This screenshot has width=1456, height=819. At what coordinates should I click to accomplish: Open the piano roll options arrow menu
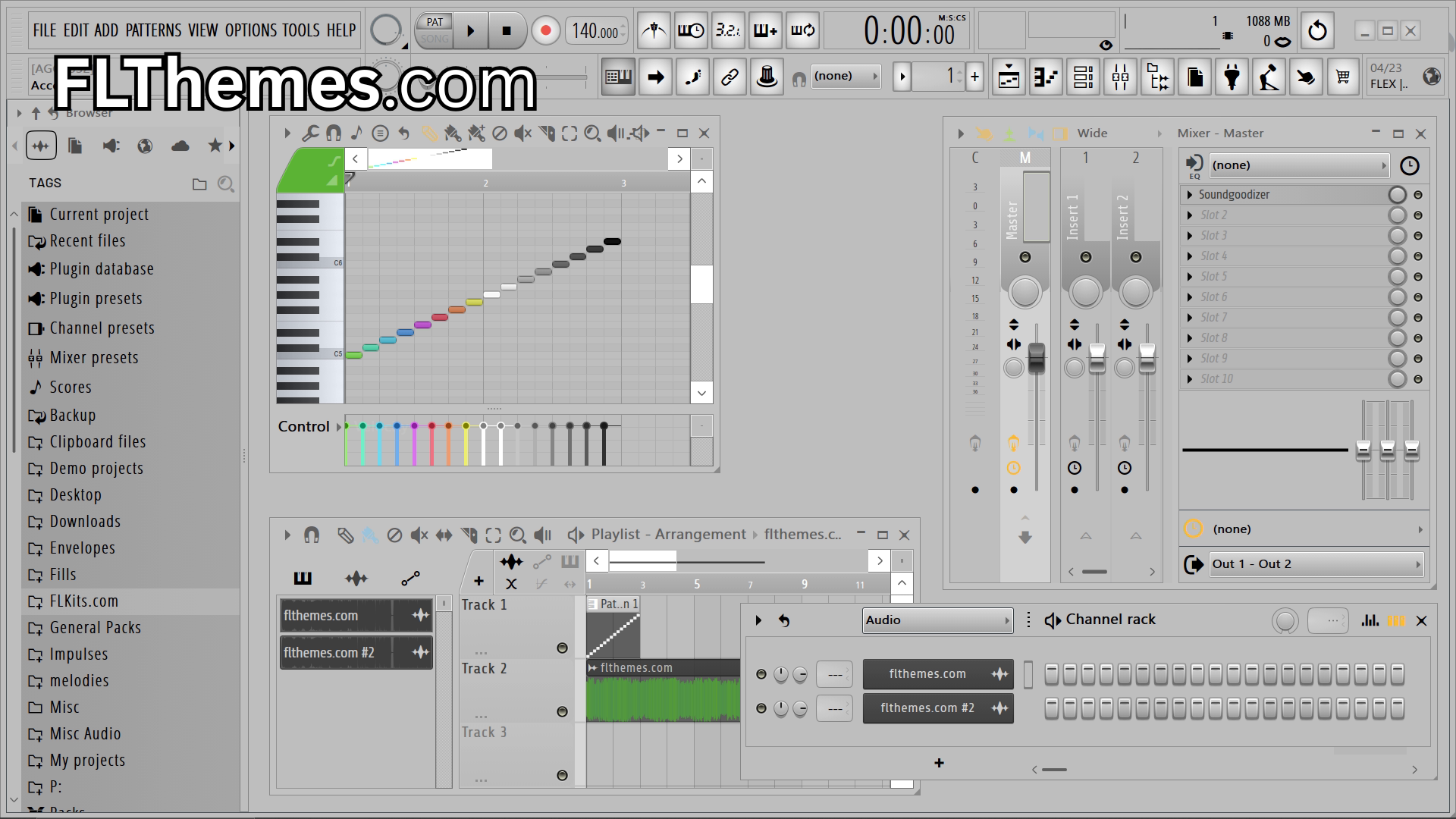click(287, 133)
